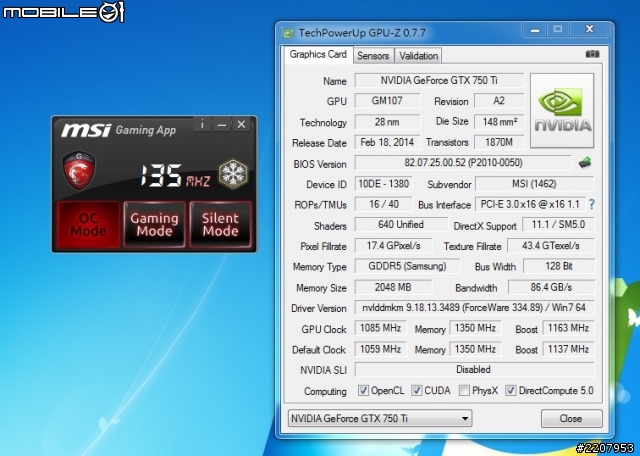Click the Name field NVIDIA GeForce GTX 750 Ti

coord(439,80)
